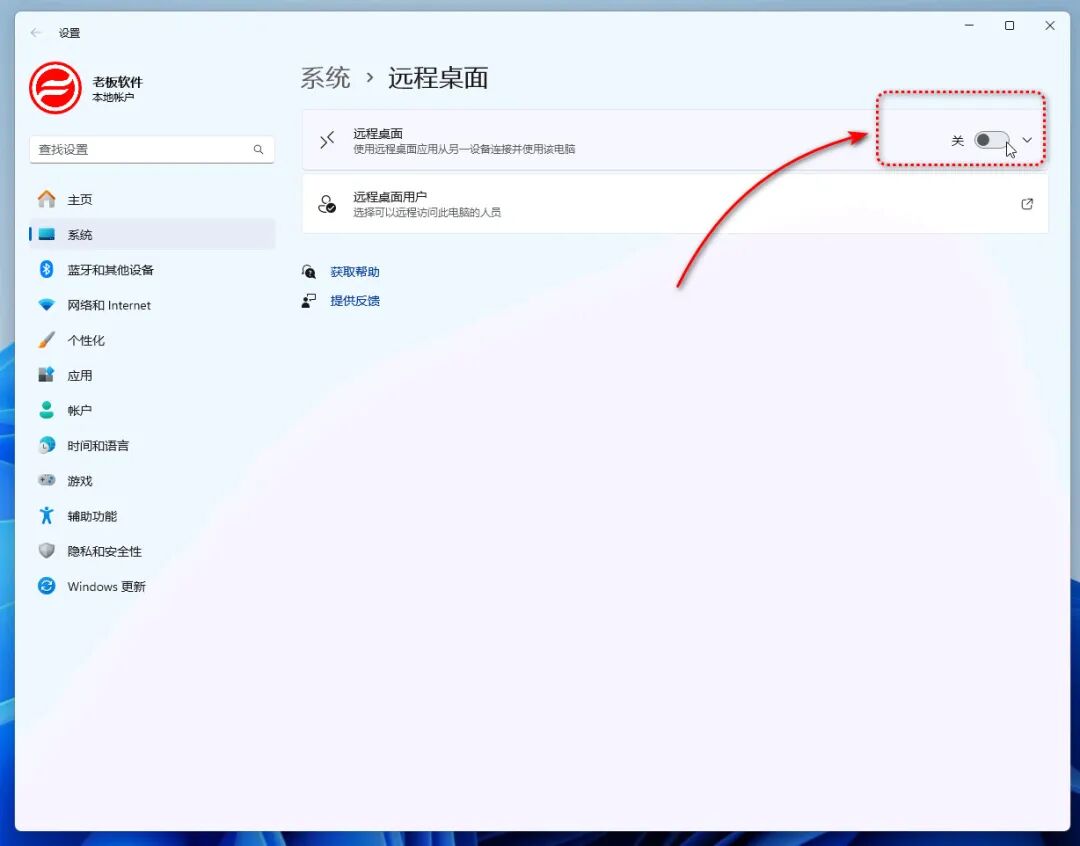Click the back arrow at top left

click(x=36, y=32)
